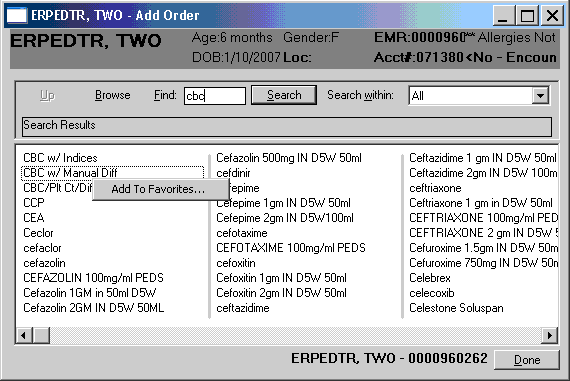Viewport: 570px width, 381px height.
Task: Select CBC w/ Manual Diff order
Action: 70,173
